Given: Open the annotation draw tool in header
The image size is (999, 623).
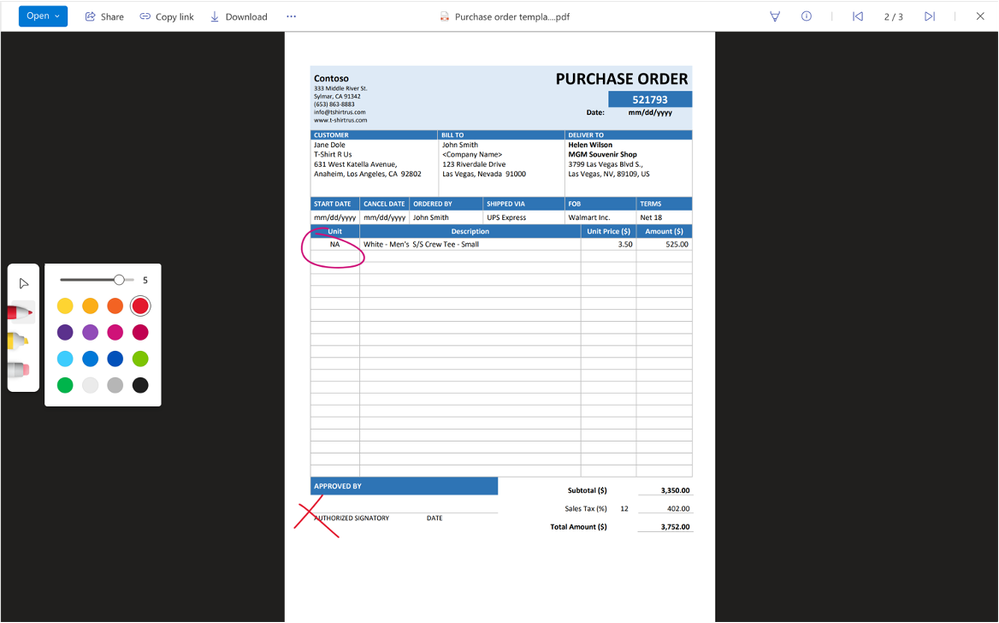Looking at the screenshot, I should pyautogui.click(x=775, y=17).
